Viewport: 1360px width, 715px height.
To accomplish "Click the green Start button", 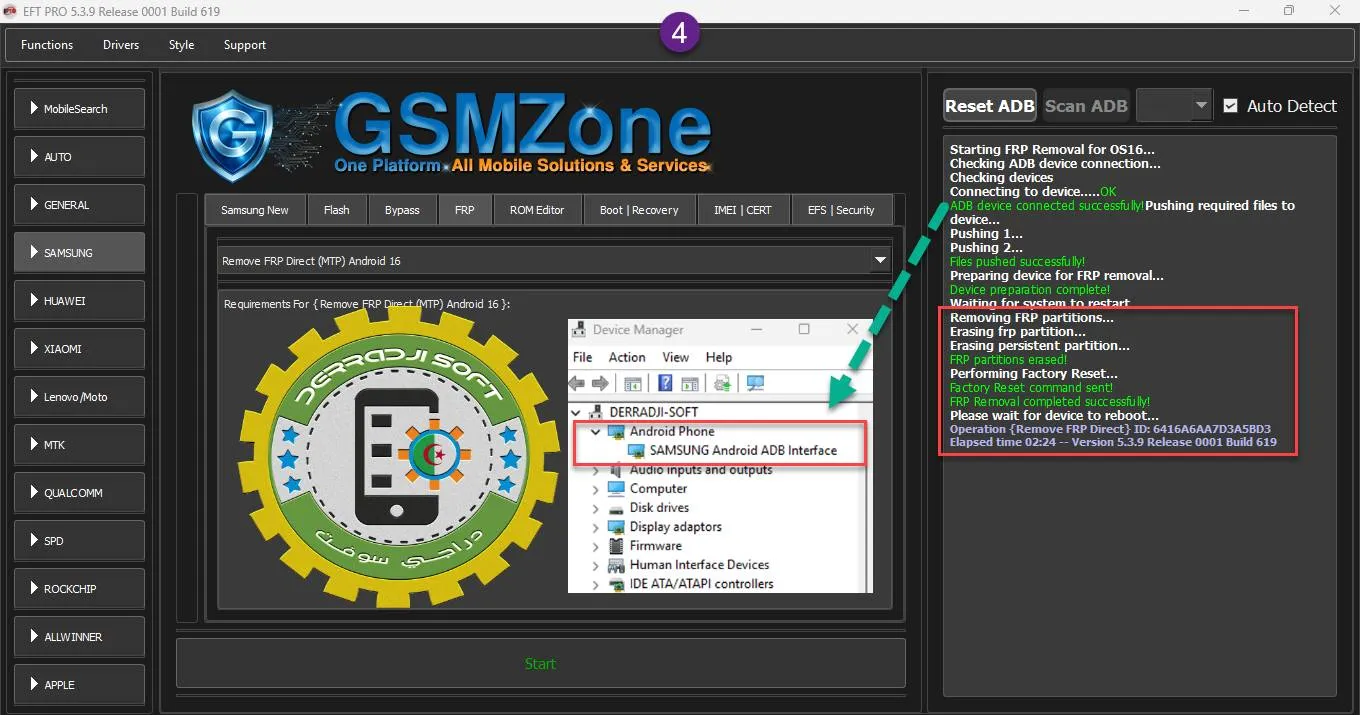I will (x=540, y=664).
